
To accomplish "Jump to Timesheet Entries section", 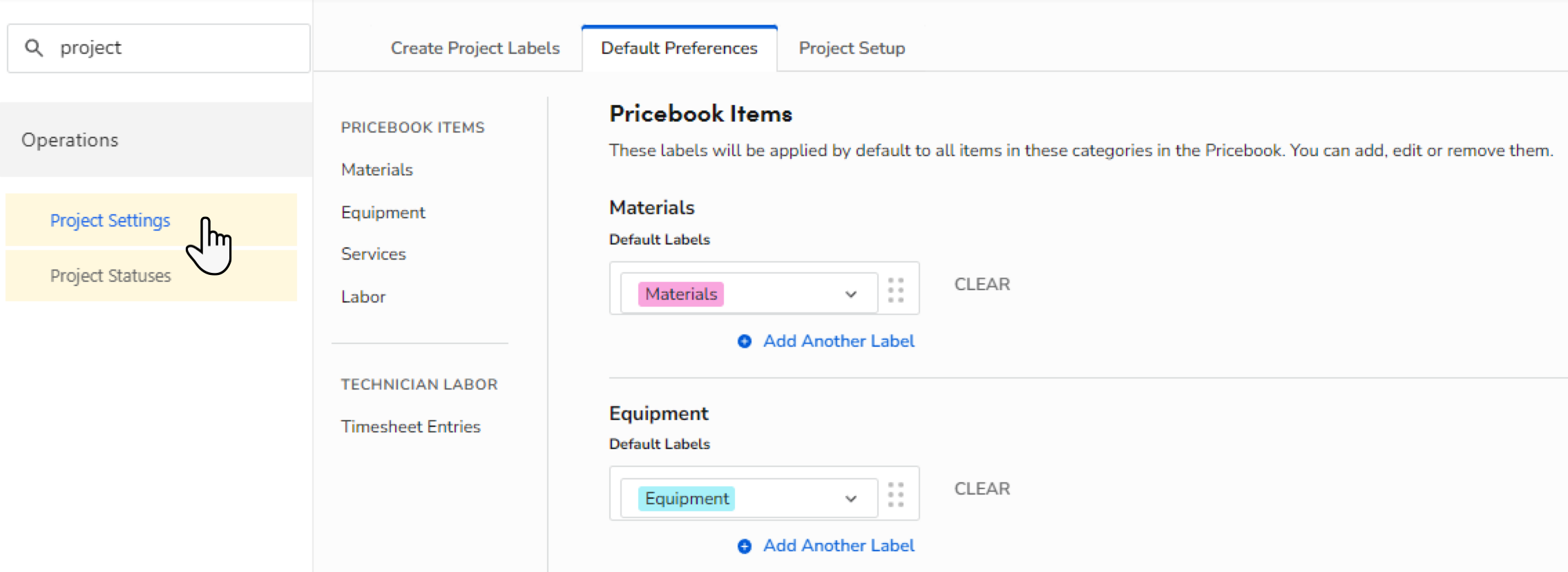I will [x=410, y=427].
